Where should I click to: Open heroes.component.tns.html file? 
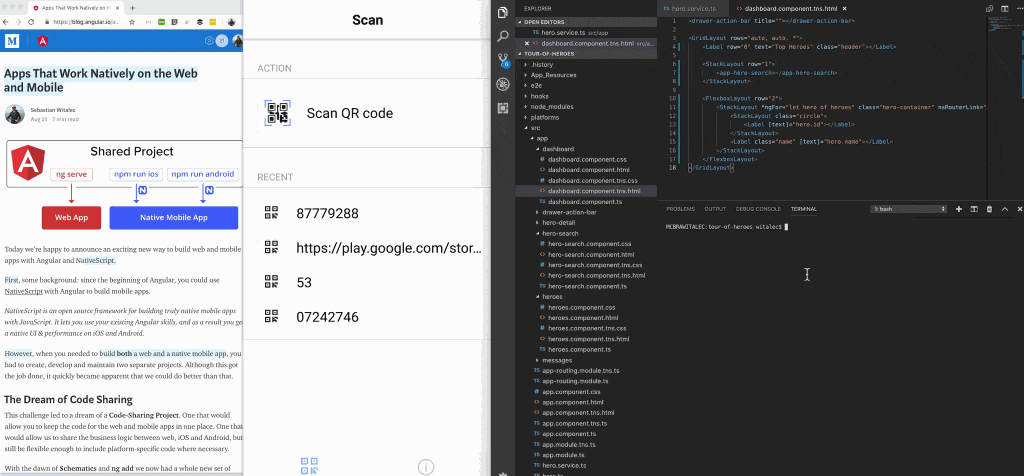pyautogui.click(x=588, y=339)
